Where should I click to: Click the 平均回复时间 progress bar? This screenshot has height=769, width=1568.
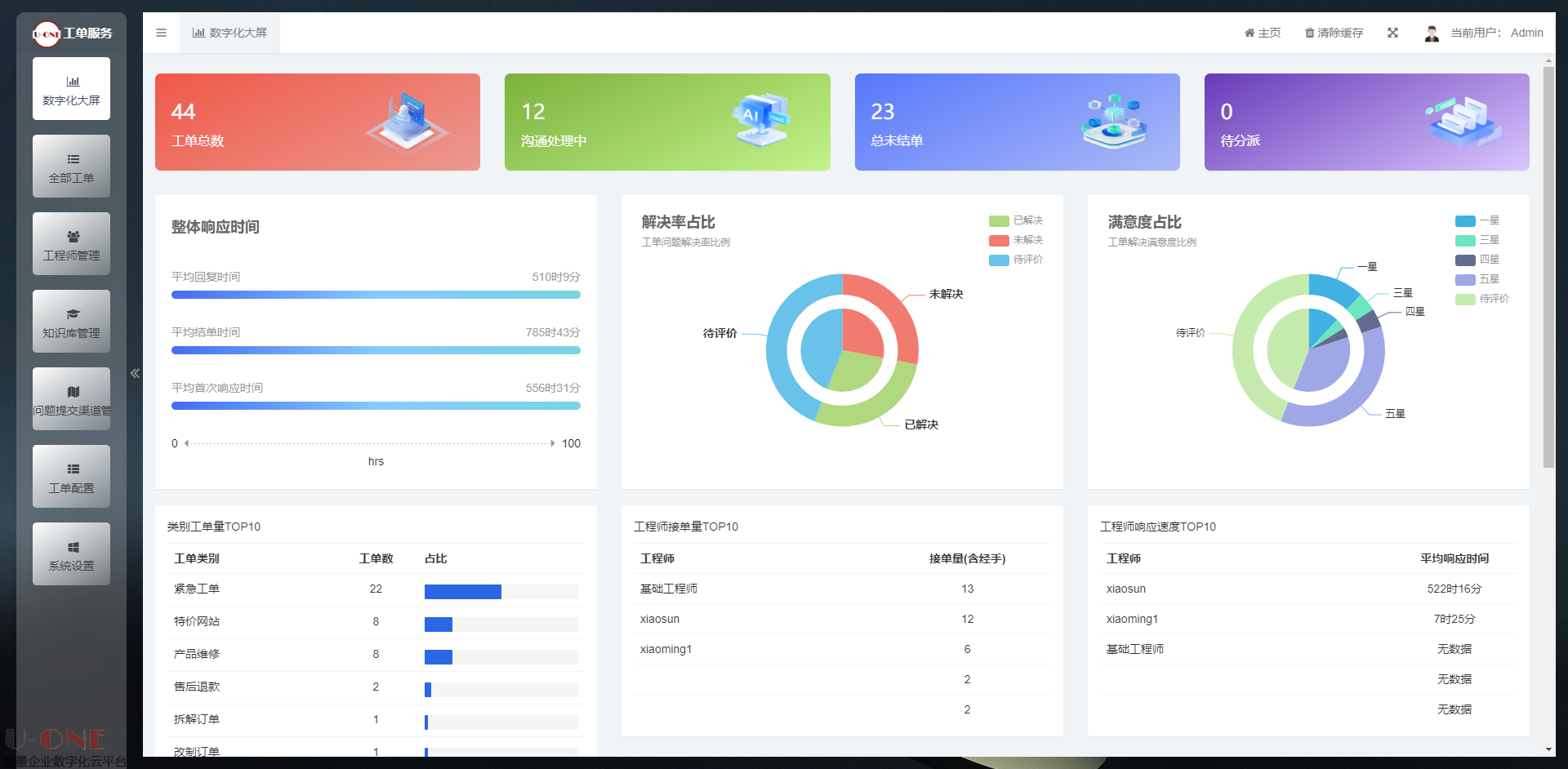tap(376, 295)
